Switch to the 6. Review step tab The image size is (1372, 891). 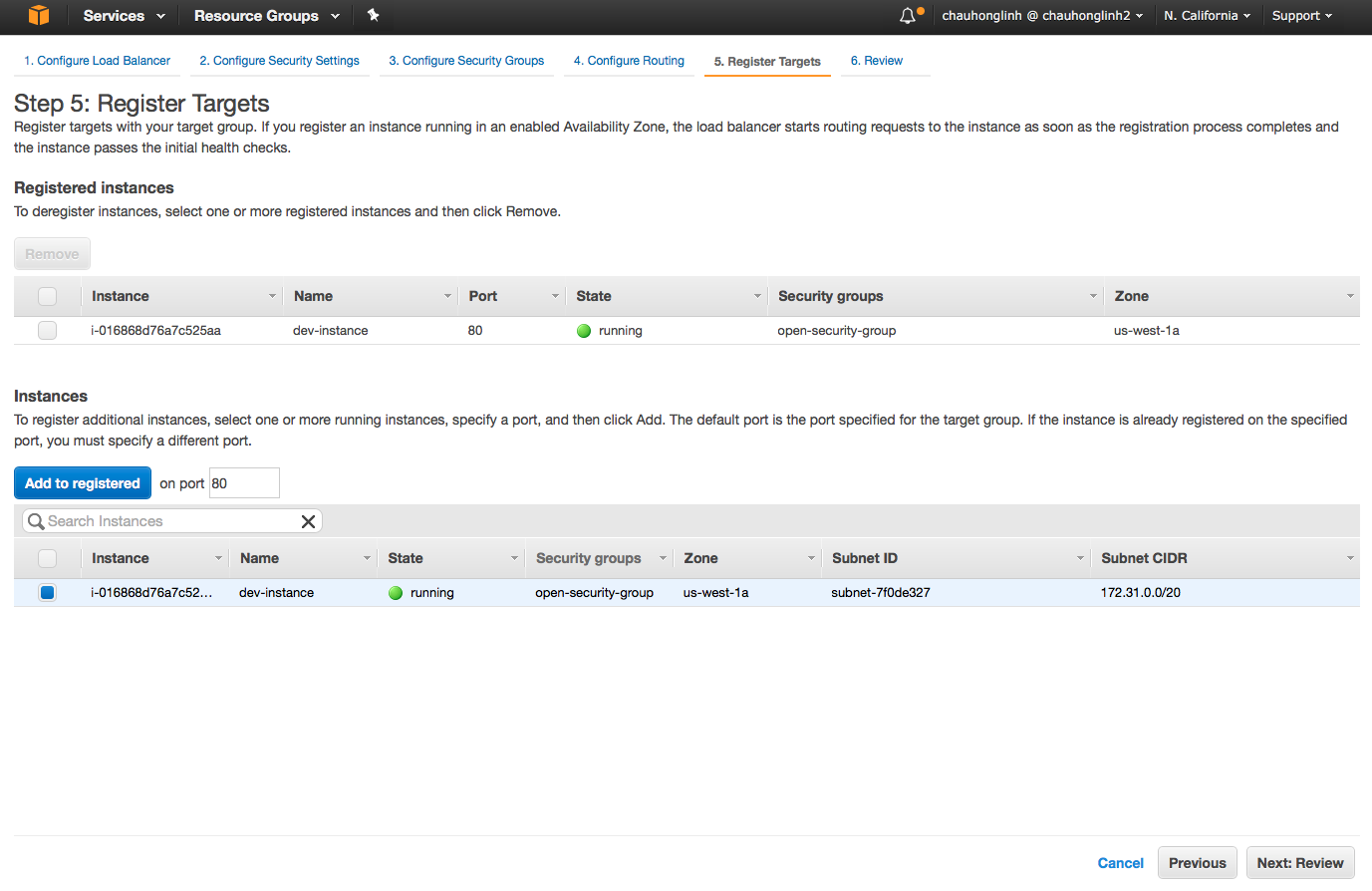tap(876, 61)
